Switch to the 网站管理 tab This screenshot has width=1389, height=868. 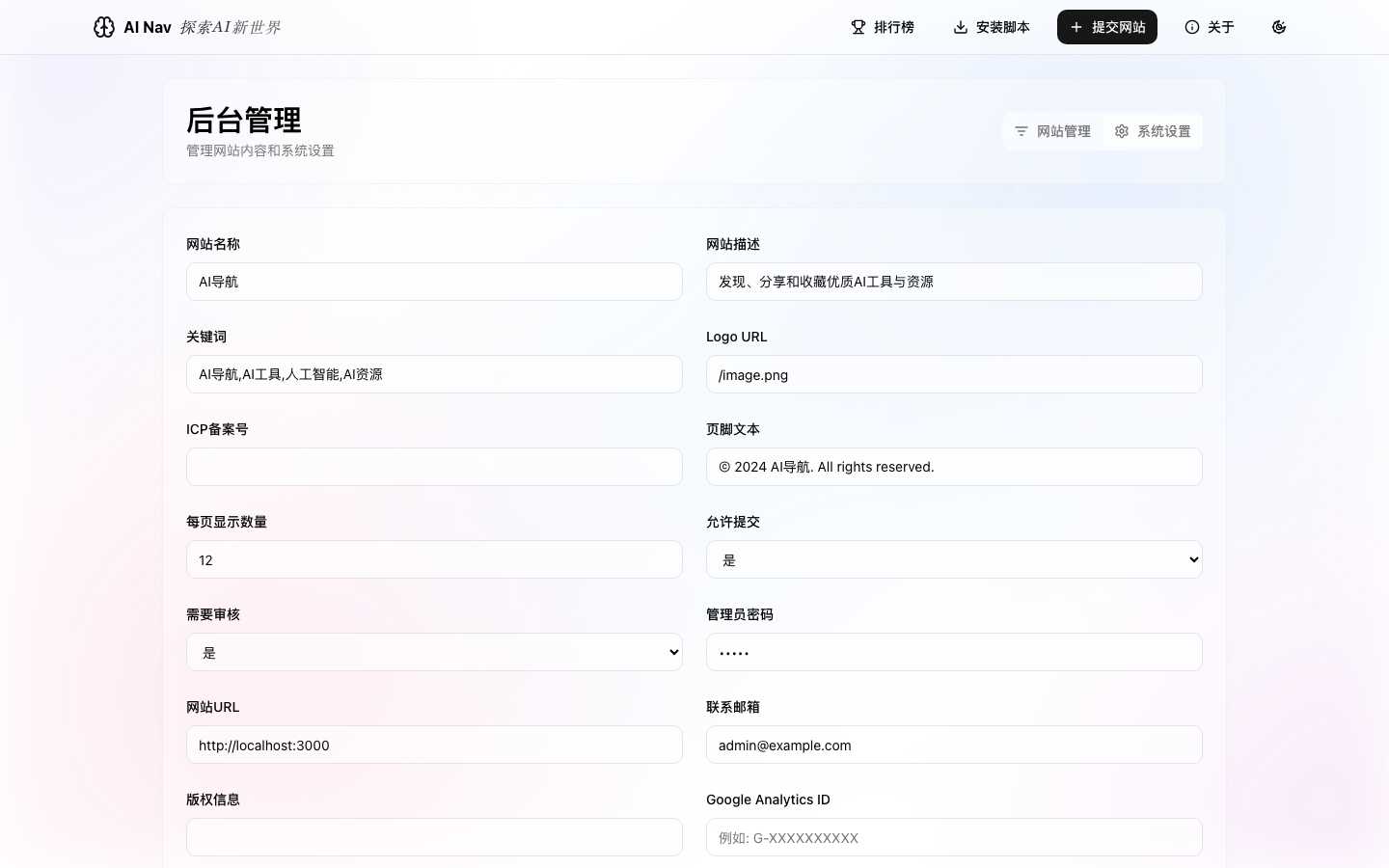(x=1052, y=131)
